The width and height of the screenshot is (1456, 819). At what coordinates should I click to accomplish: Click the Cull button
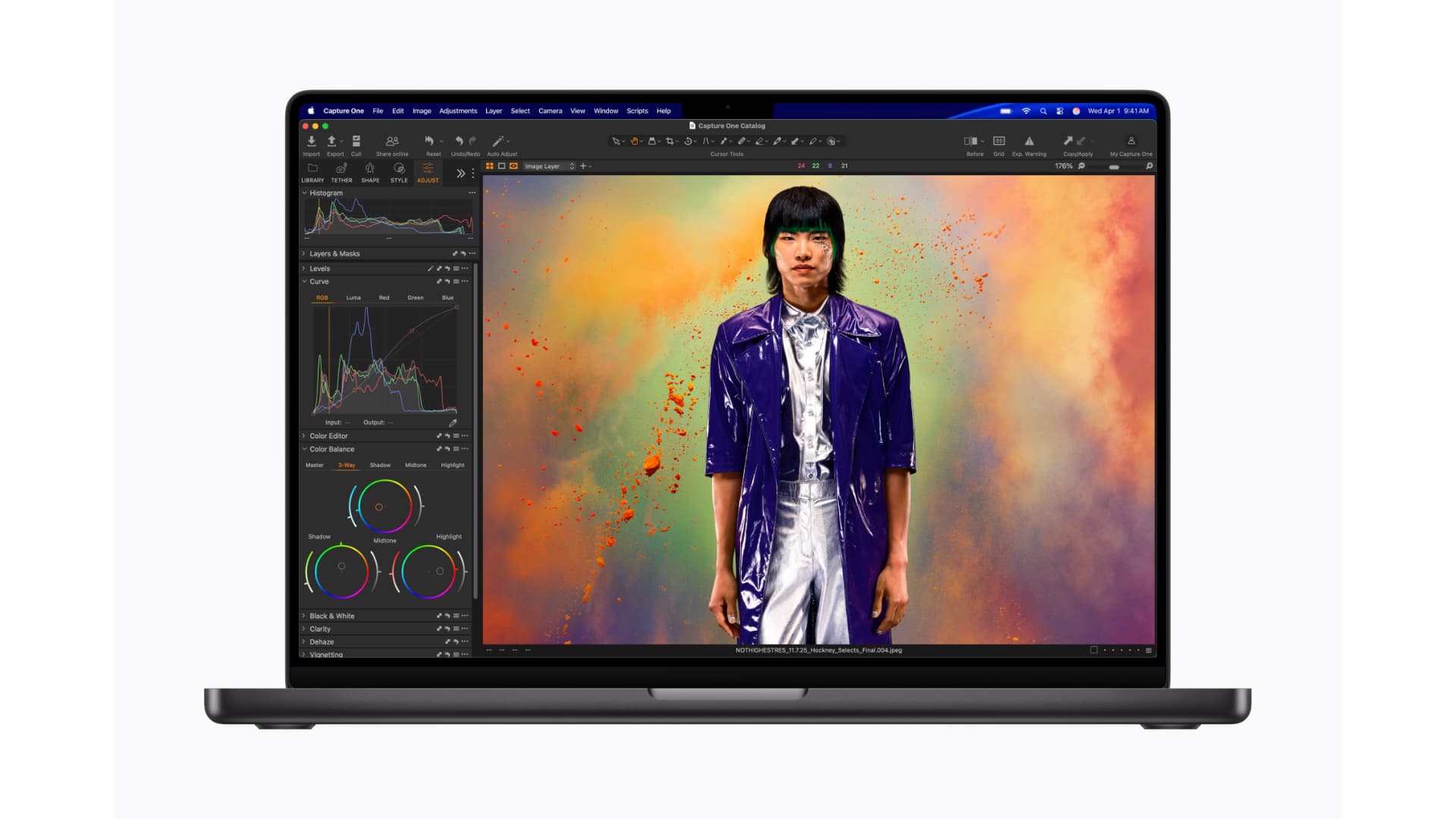(x=356, y=141)
